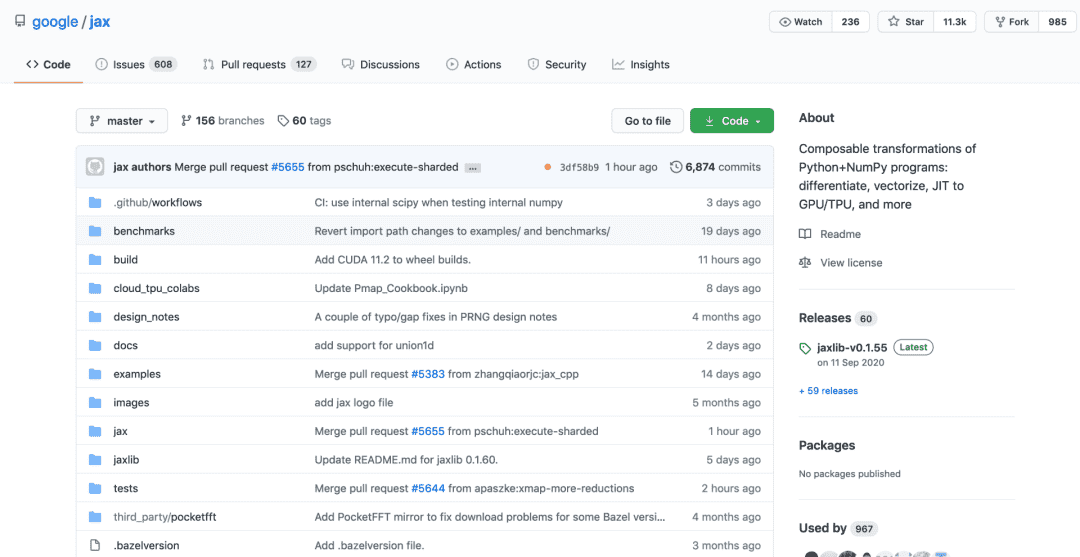1080x557 pixels.
Task: Click the branches icon showing 156 branches
Action: coord(186,121)
